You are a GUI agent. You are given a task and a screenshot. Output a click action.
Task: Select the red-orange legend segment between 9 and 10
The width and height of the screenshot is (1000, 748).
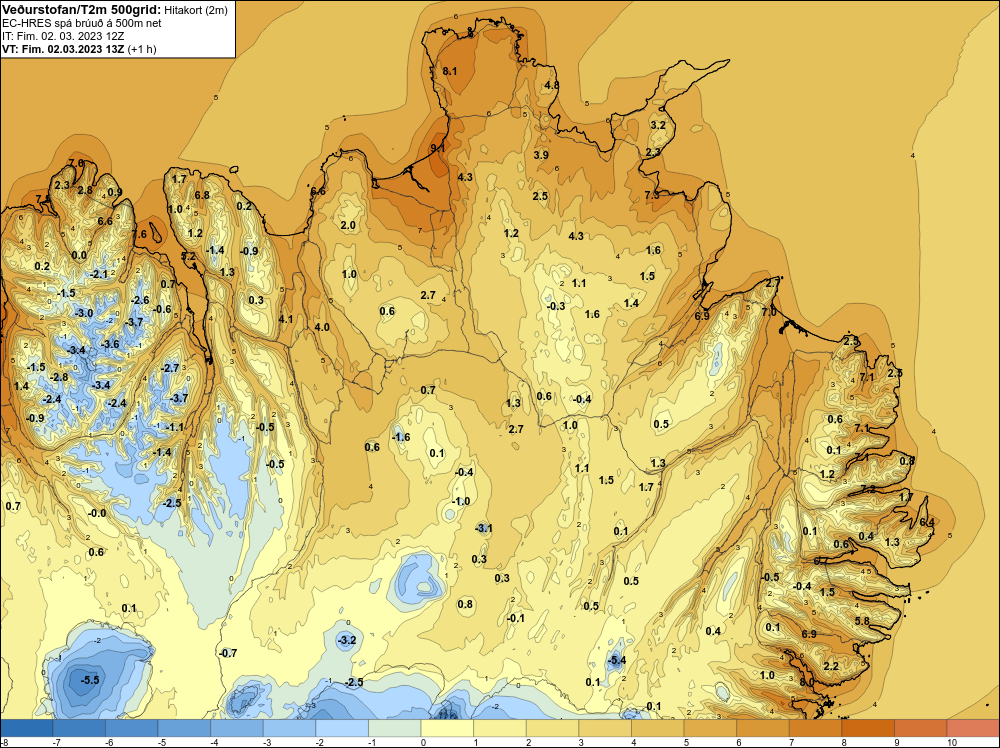(x=920, y=728)
